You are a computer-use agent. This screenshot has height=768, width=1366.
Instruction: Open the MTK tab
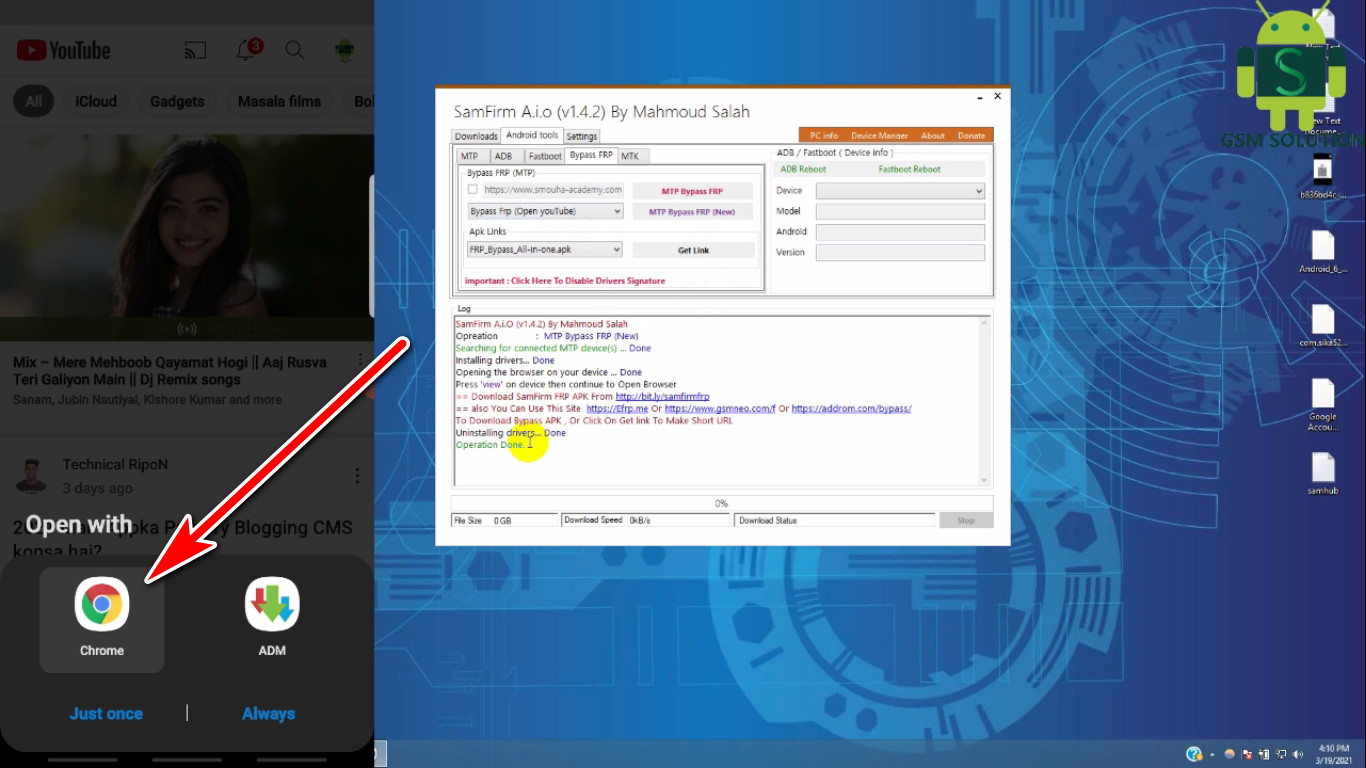(x=632, y=155)
